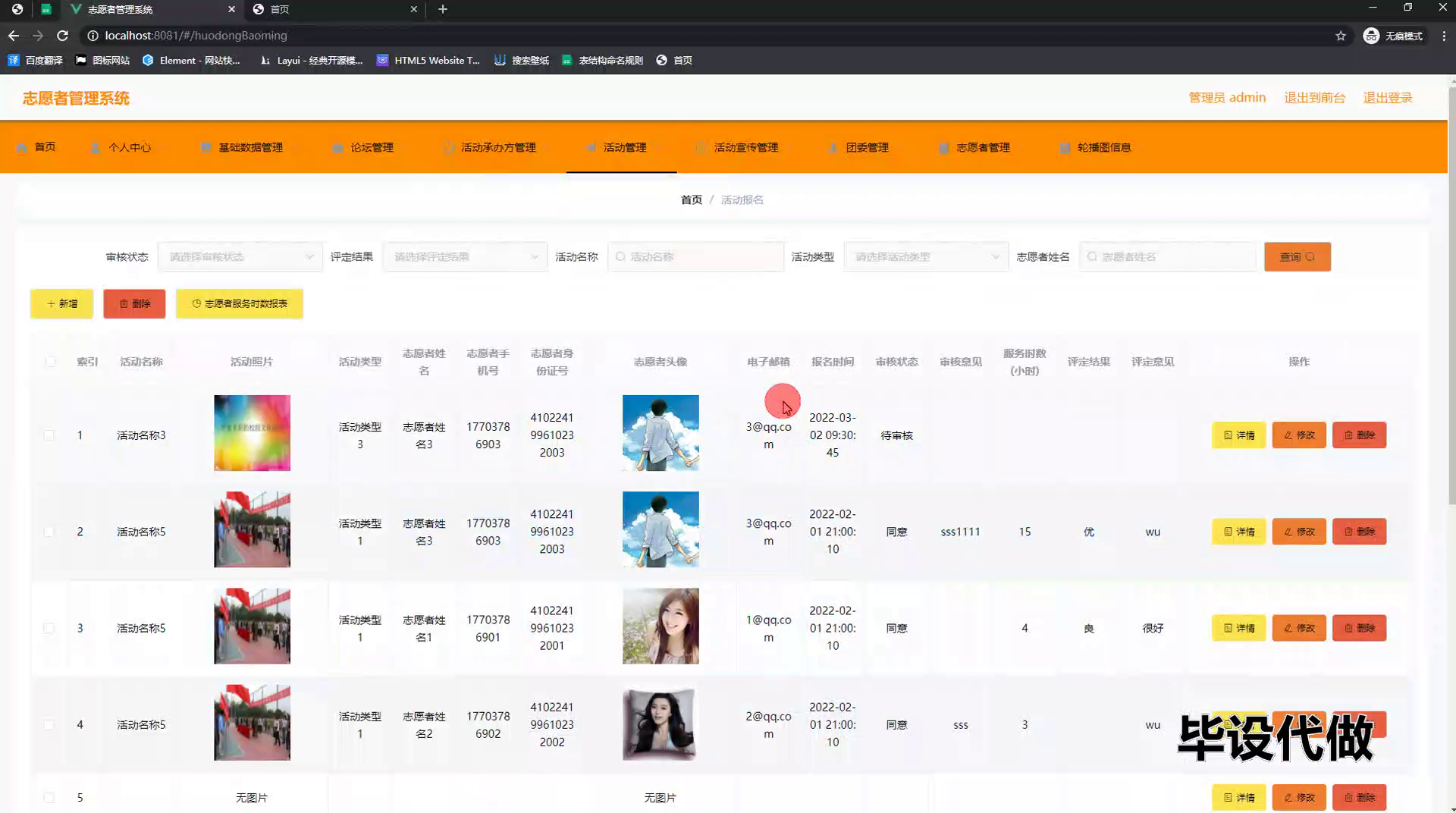Click 详情 for row 2
The image size is (1456, 813).
1239,532
